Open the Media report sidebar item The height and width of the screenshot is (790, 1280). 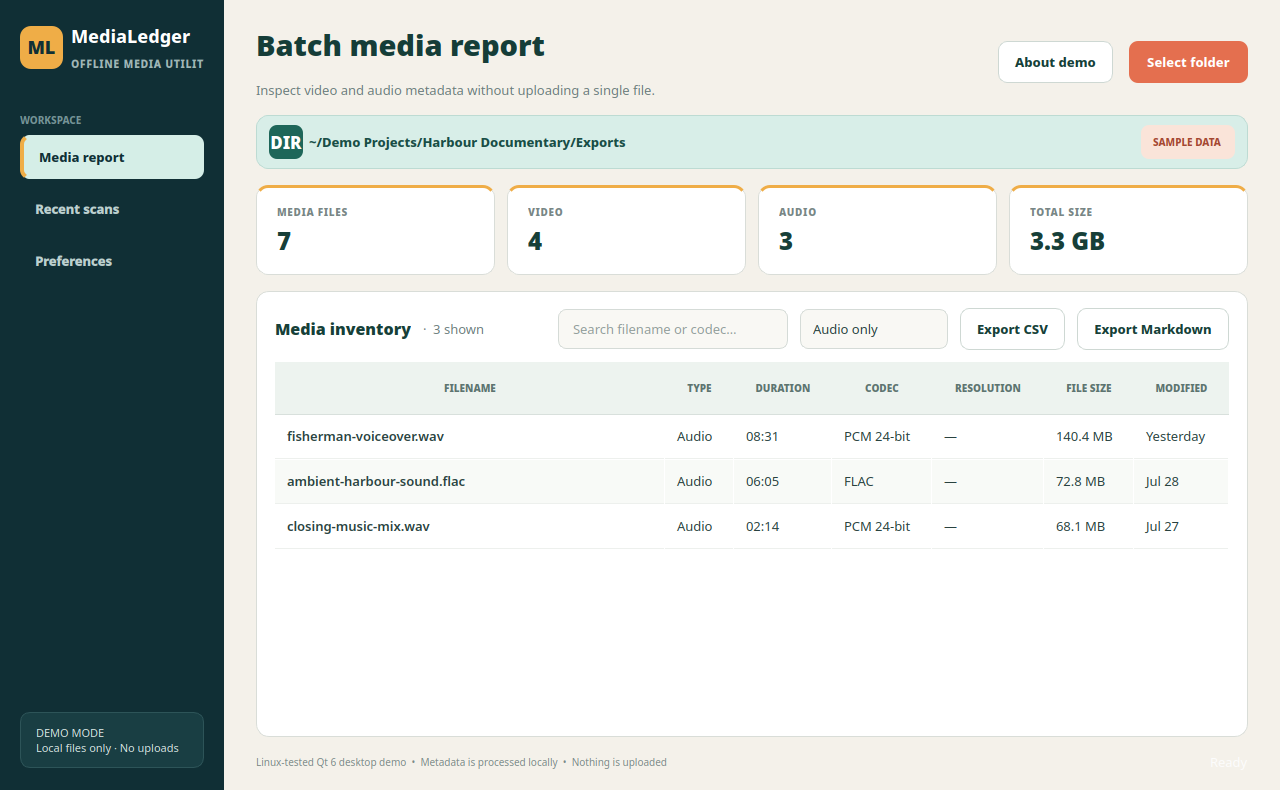(x=112, y=157)
